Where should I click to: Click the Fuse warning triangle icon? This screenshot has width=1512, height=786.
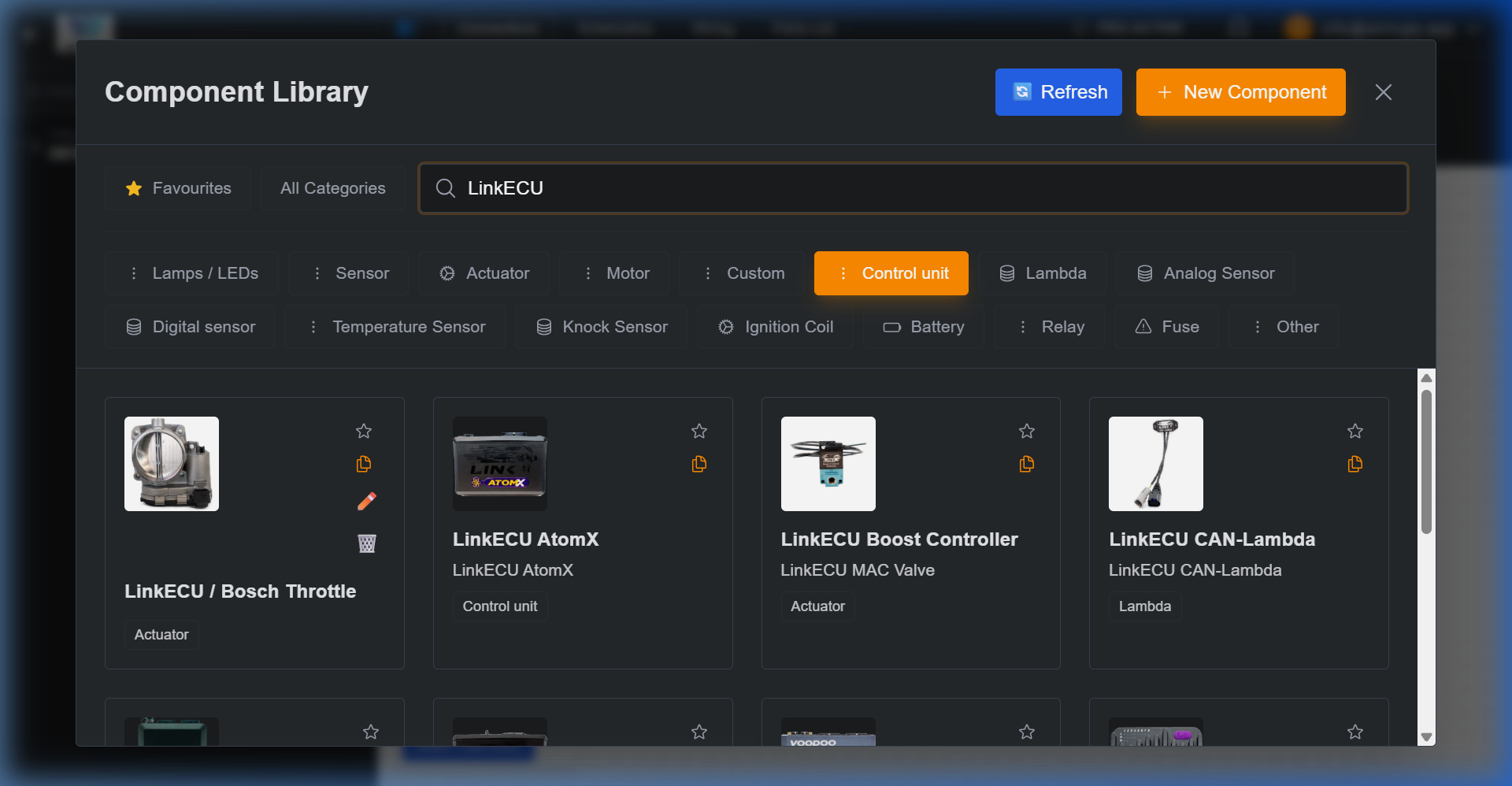pyautogui.click(x=1143, y=326)
